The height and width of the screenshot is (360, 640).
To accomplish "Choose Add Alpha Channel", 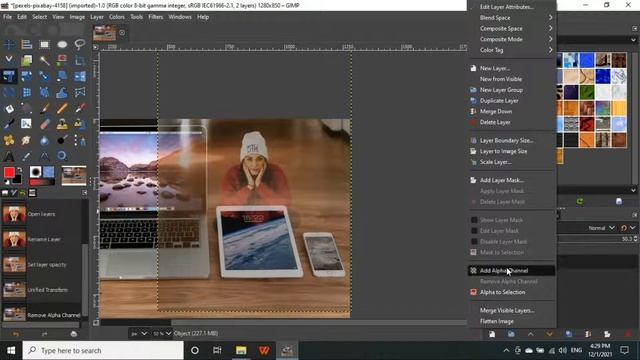I will (512, 271).
